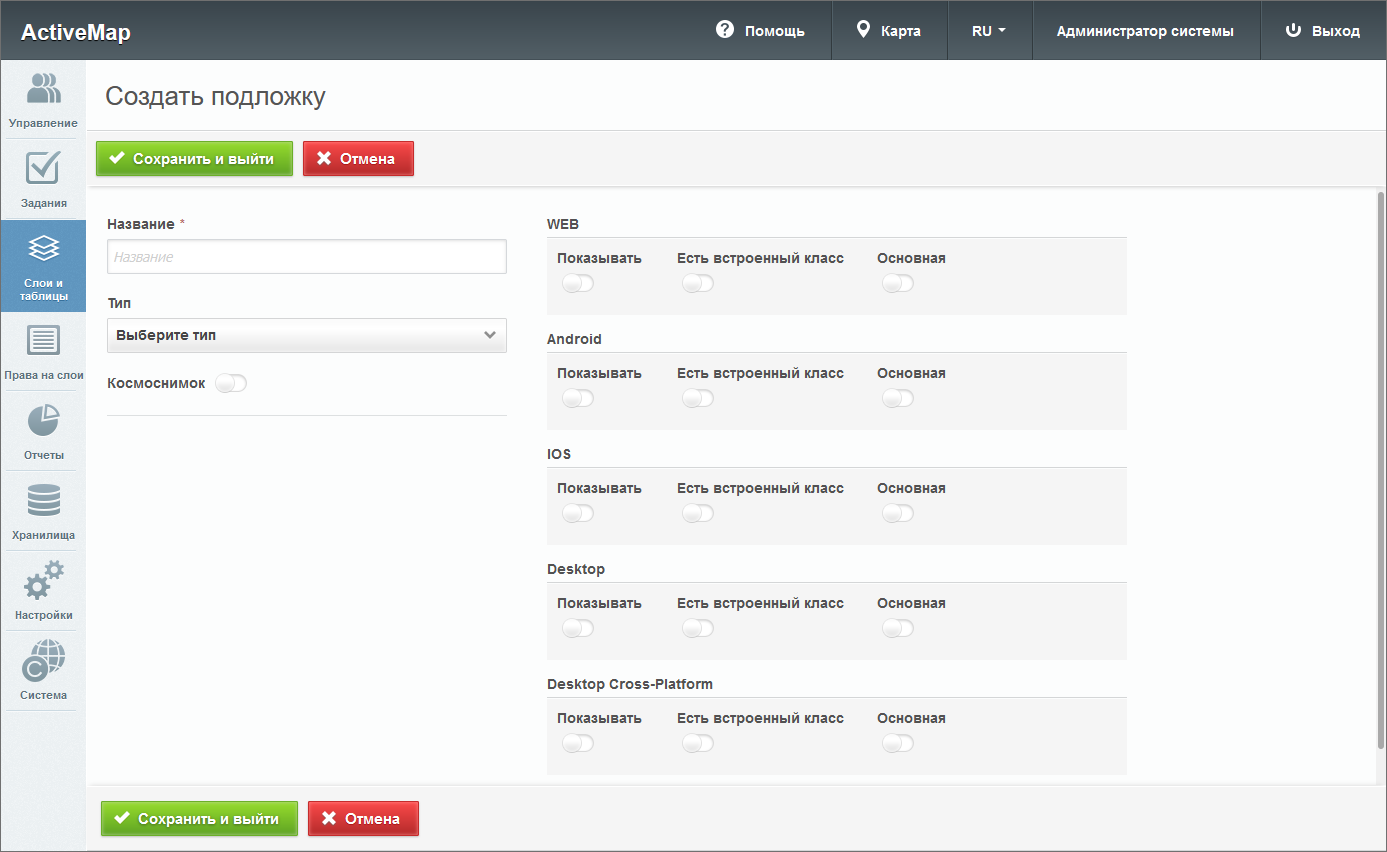Screen dimensions: 1387x852
Task: Toggle Есть встроенный класс under IOS
Action: (697, 514)
